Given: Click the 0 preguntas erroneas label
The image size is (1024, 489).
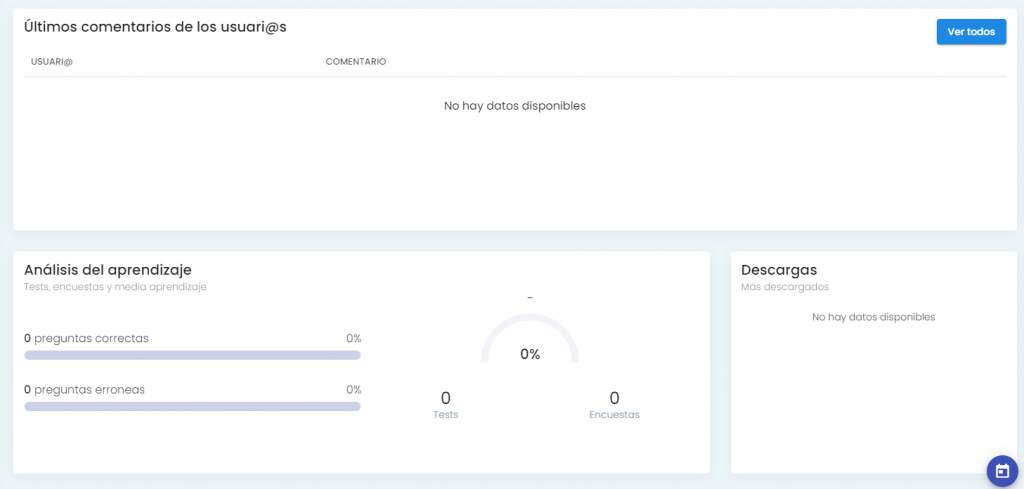Looking at the screenshot, I should click(84, 390).
